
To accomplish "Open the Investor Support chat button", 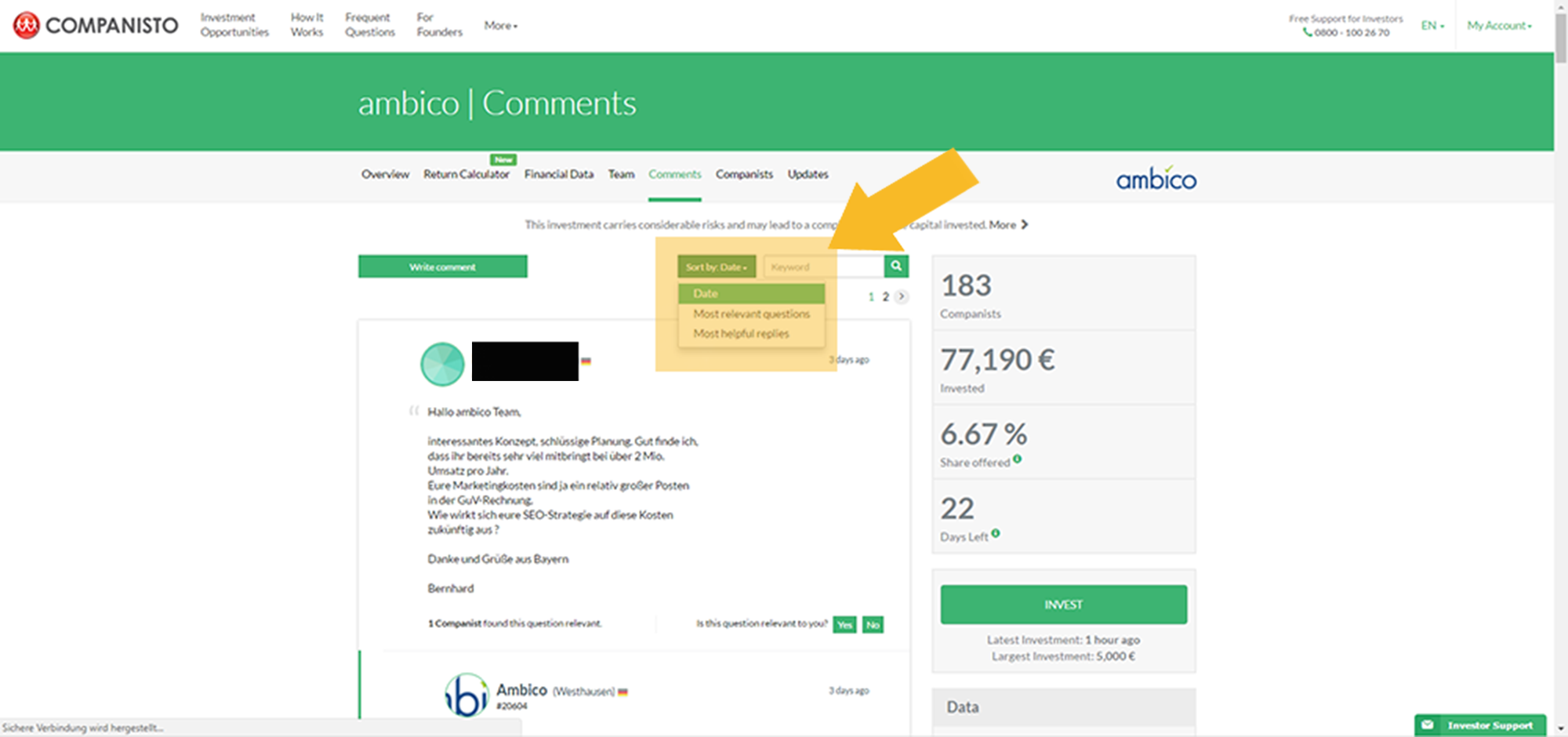I will click(1480, 725).
